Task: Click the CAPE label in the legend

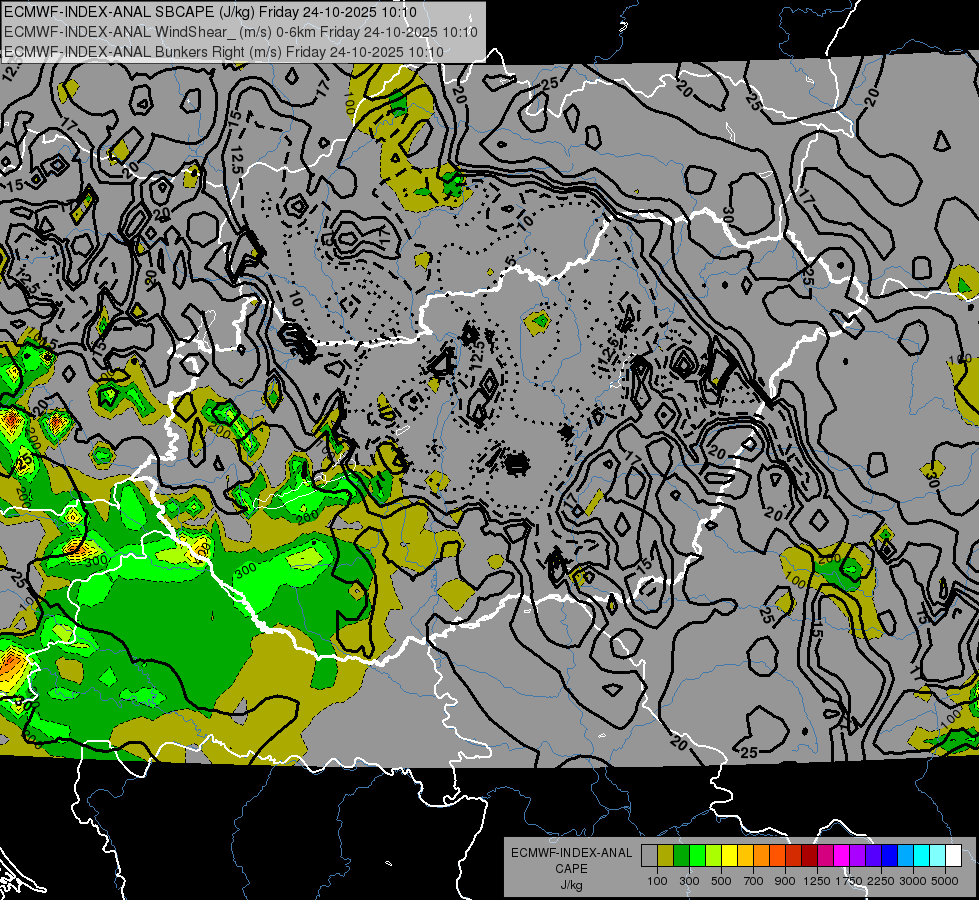Action: (571, 869)
